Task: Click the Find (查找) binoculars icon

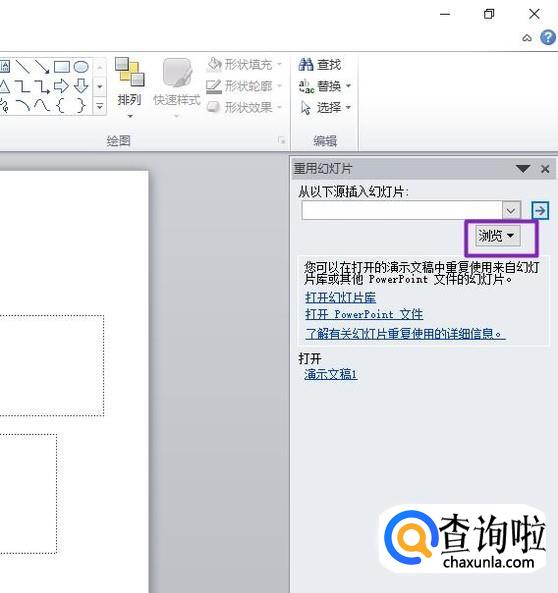Action: tap(306, 65)
